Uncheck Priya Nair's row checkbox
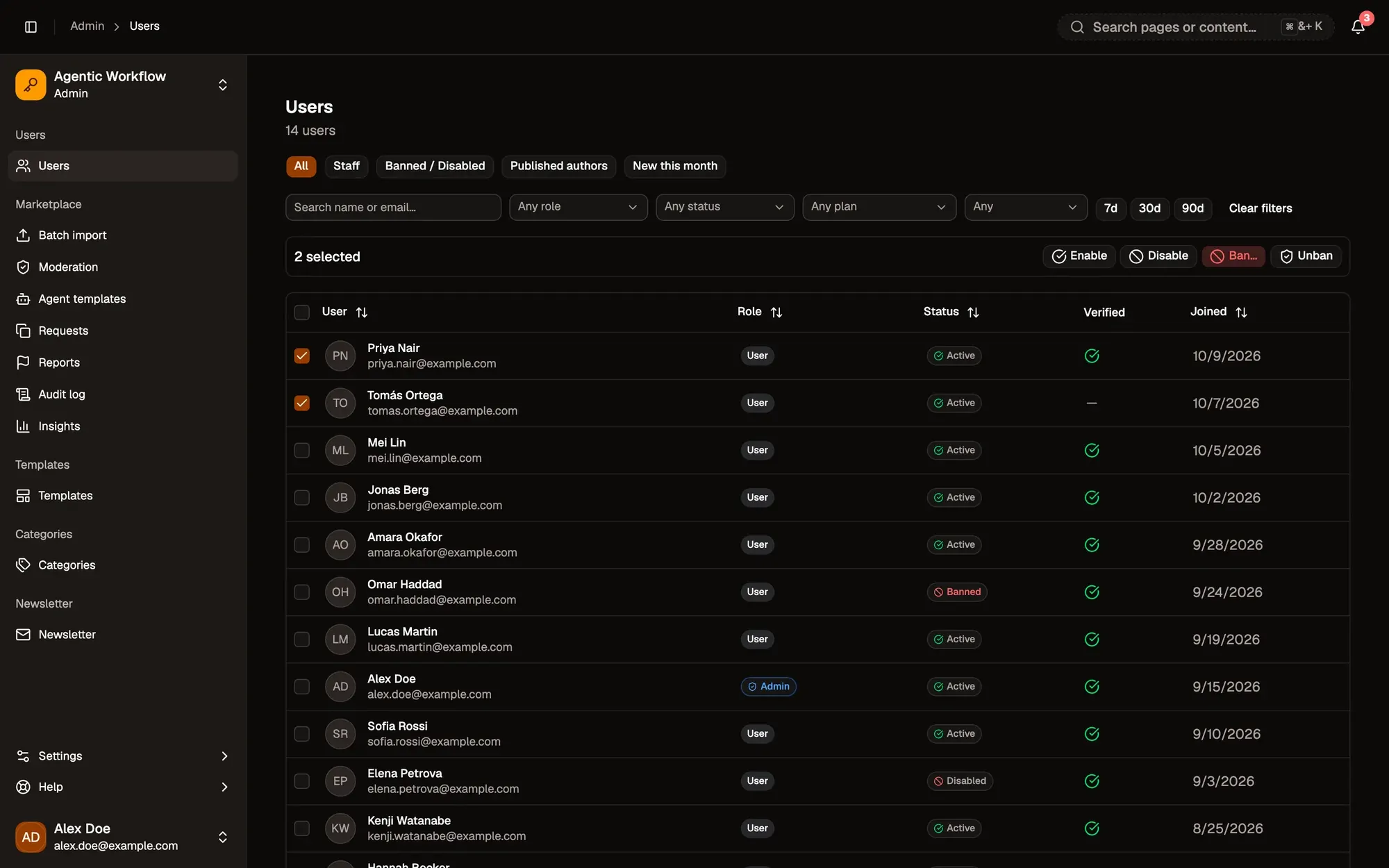The width and height of the screenshot is (1389, 868). [x=301, y=356]
